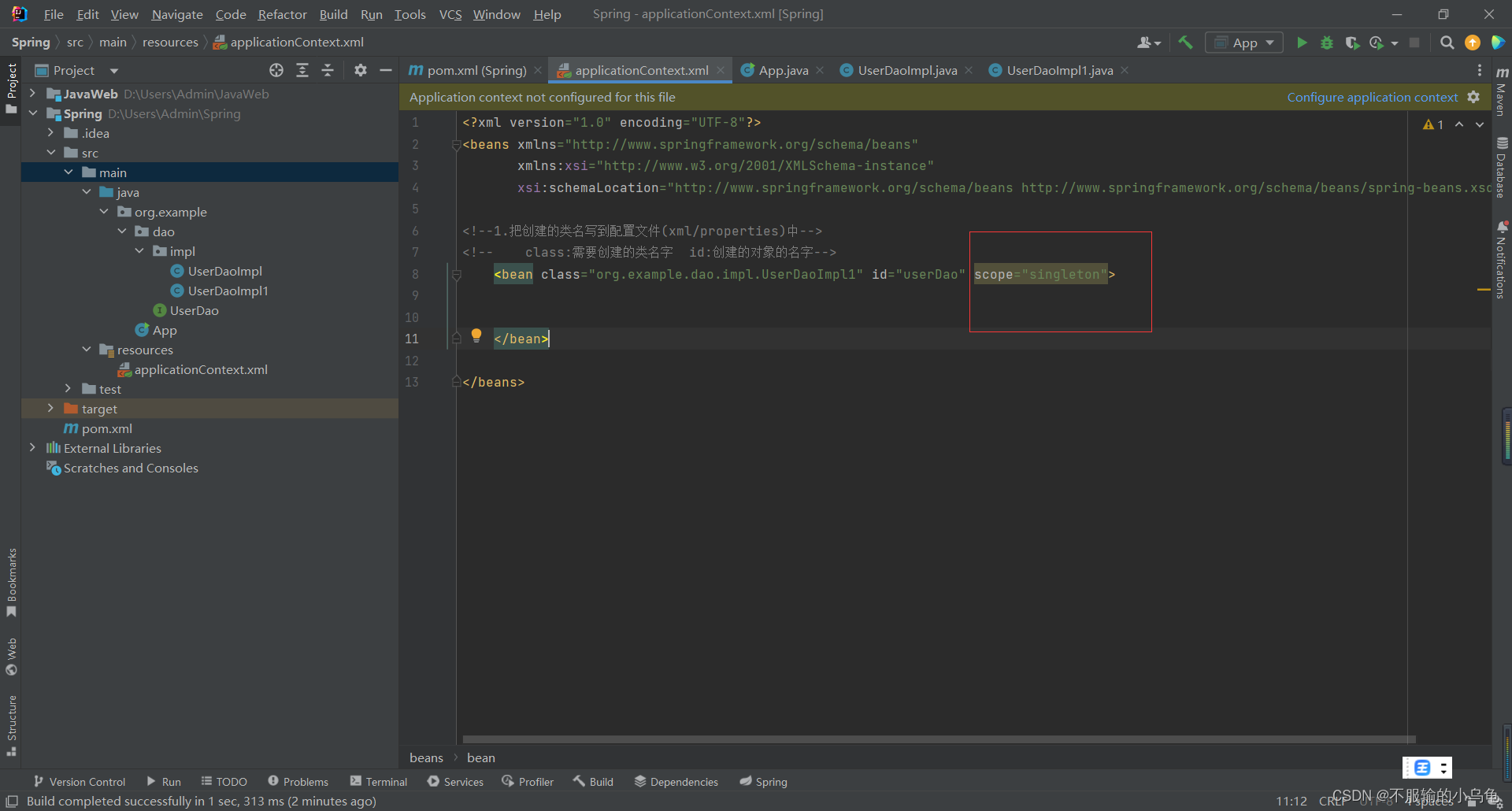Open editor tabs more options menu
The height and width of the screenshot is (811, 1512).
(1480, 70)
